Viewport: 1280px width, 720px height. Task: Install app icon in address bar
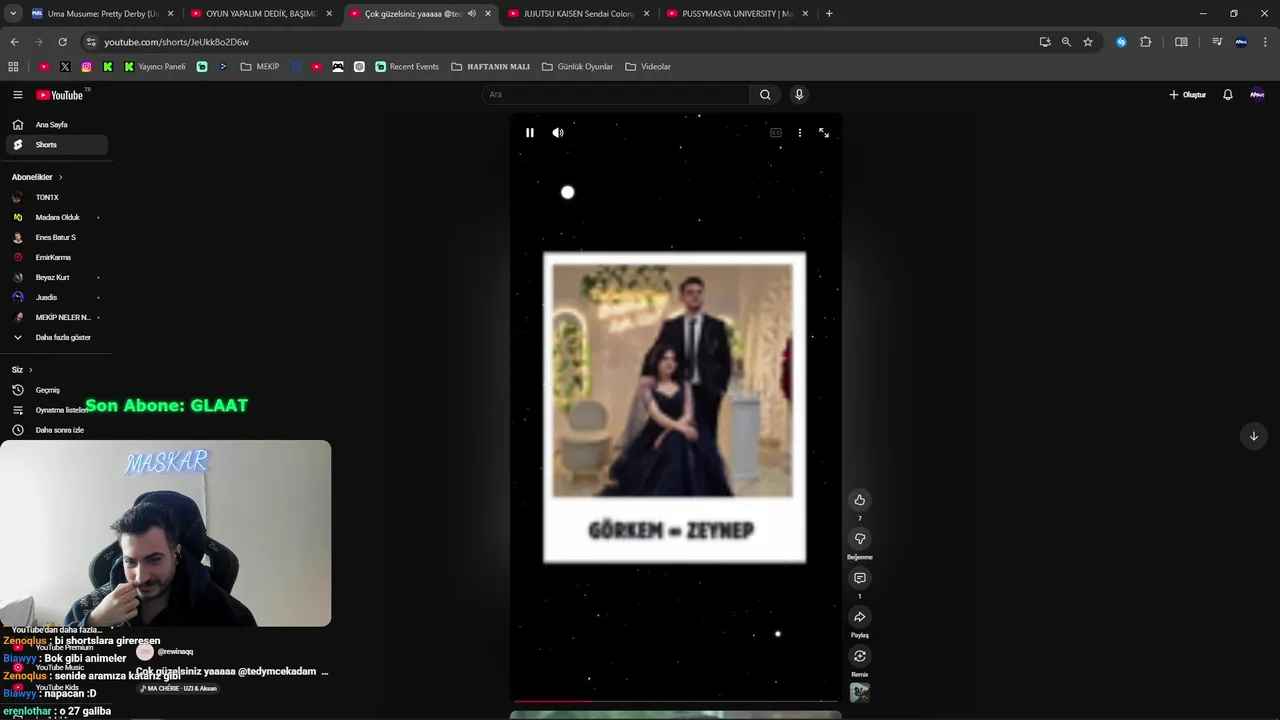(1045, 42)
